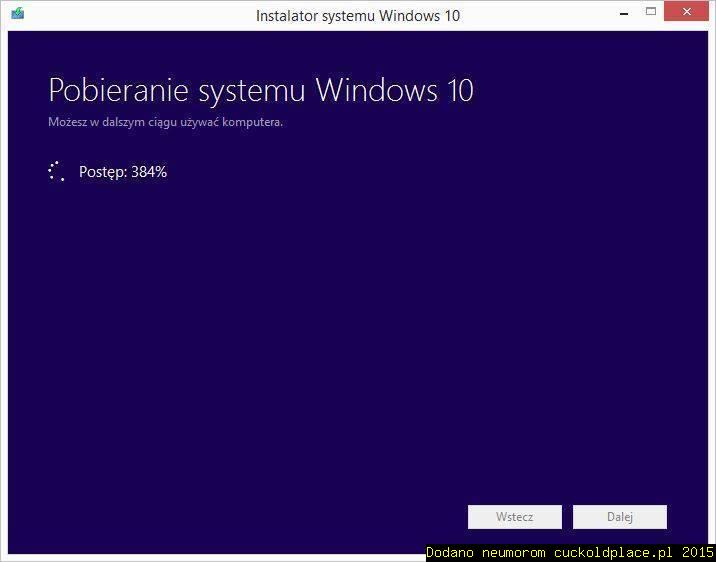Maximize the installer window
The image size is (716, 562).
coord(651,13)
